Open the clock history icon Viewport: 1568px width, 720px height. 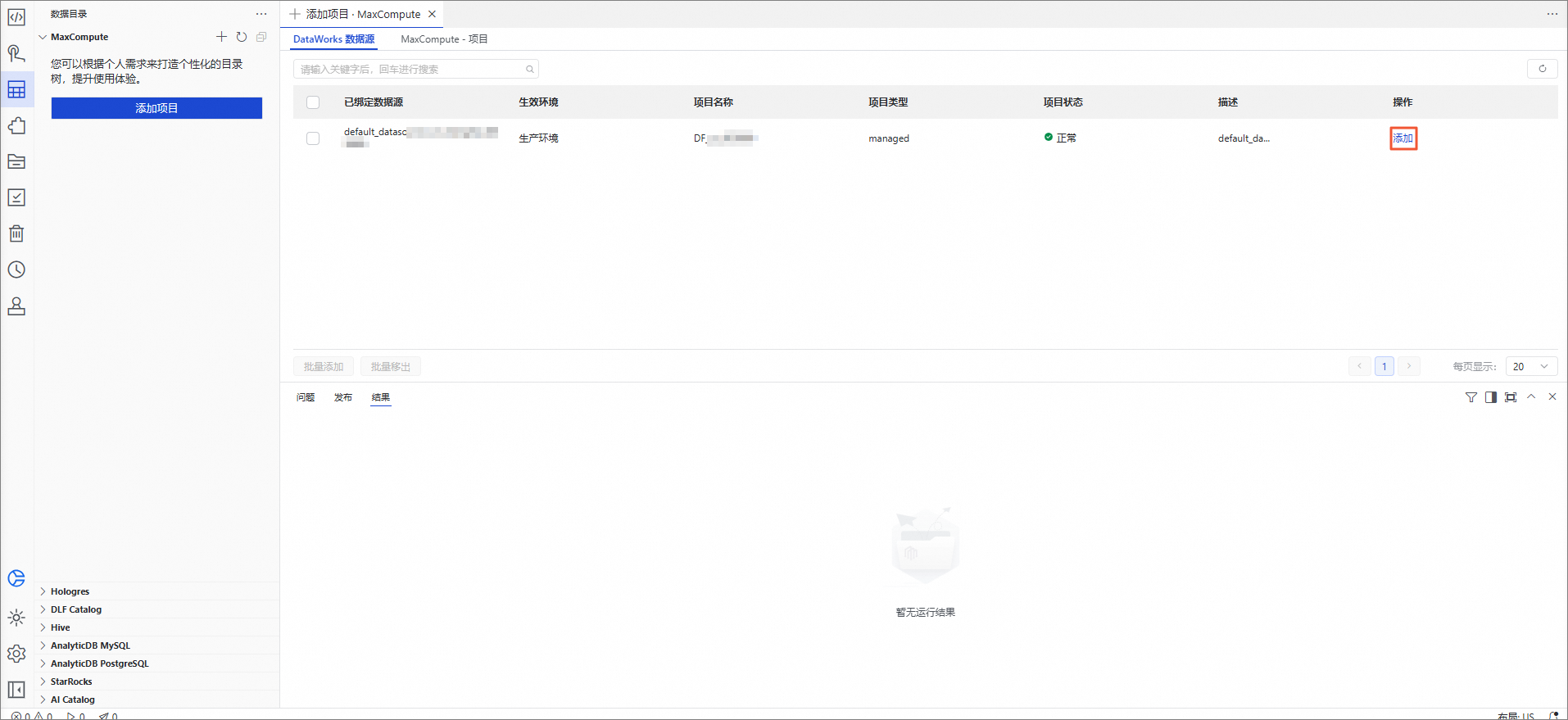[16, 269]
